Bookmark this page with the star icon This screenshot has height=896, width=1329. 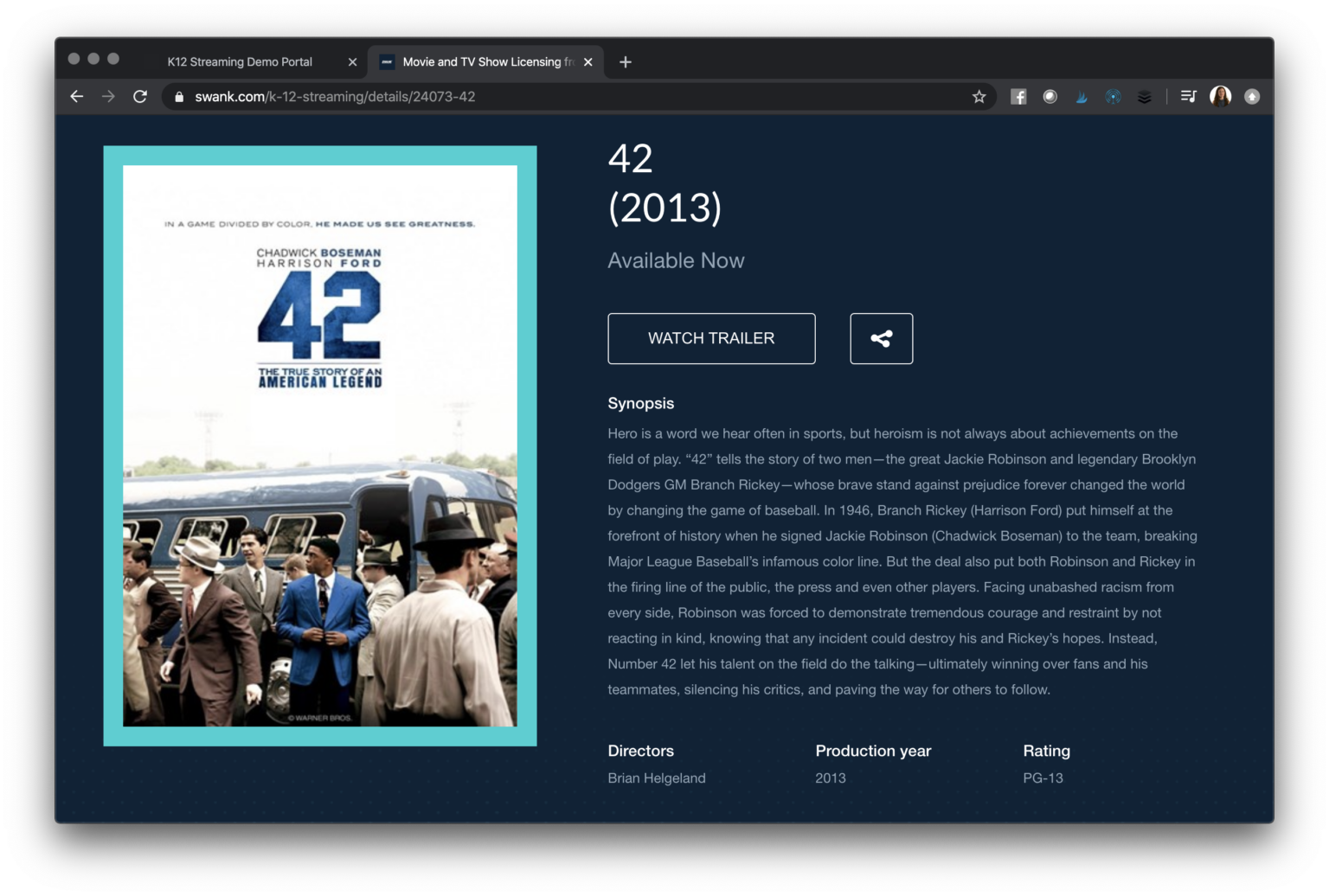point(979,96)
